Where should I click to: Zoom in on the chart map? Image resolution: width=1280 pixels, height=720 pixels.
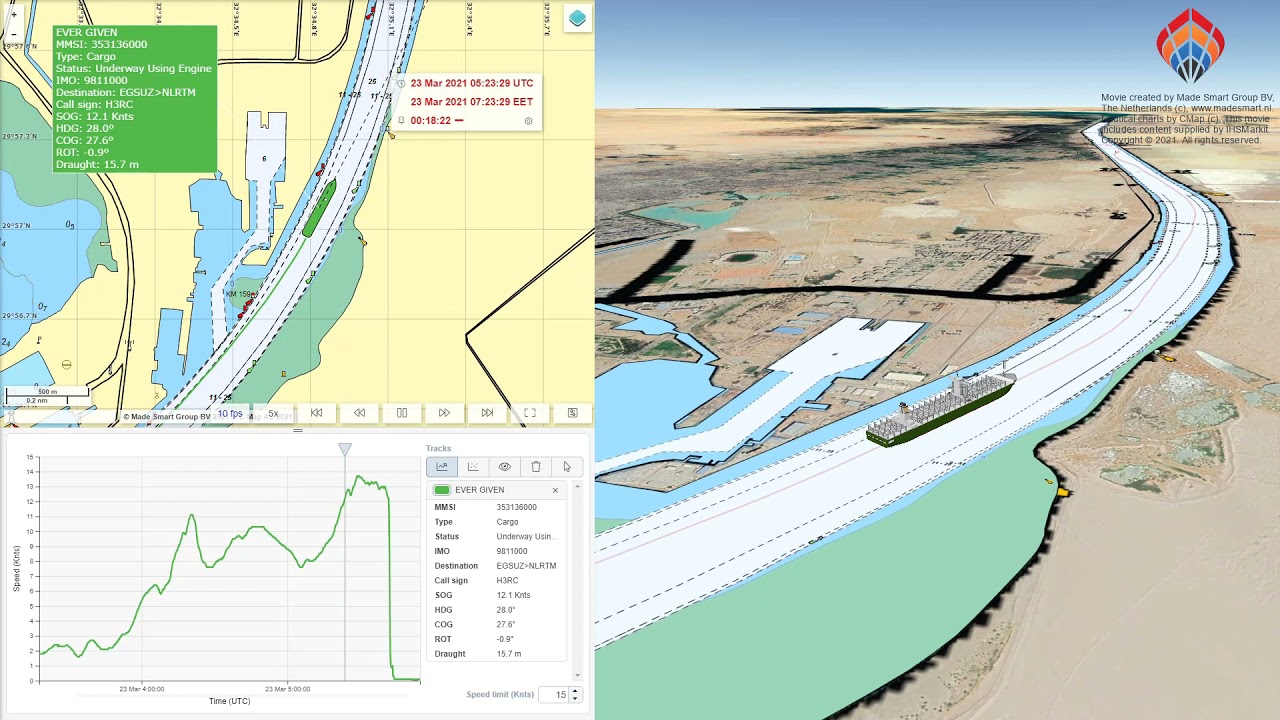click(x=13, y=15)
